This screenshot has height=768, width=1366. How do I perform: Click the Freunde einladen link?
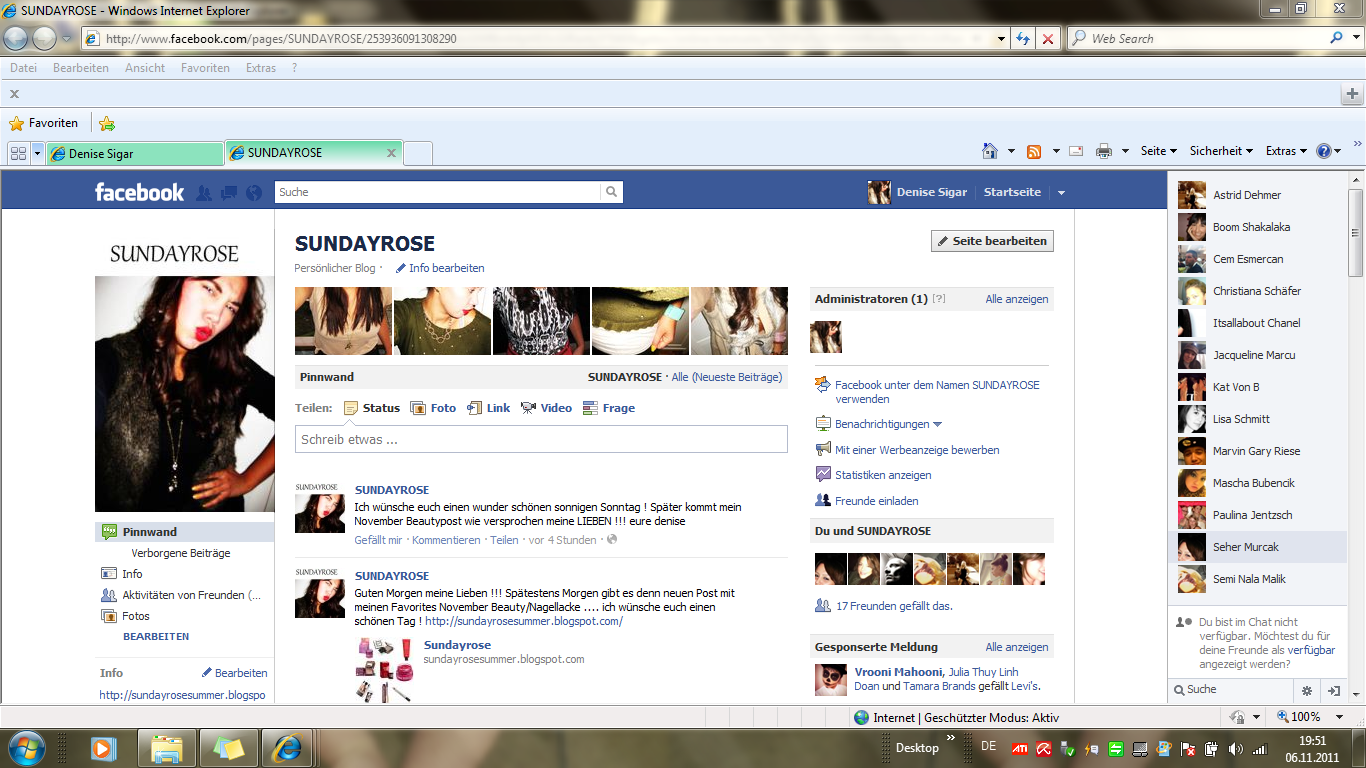pyautogui.click(x=876, y=501)
